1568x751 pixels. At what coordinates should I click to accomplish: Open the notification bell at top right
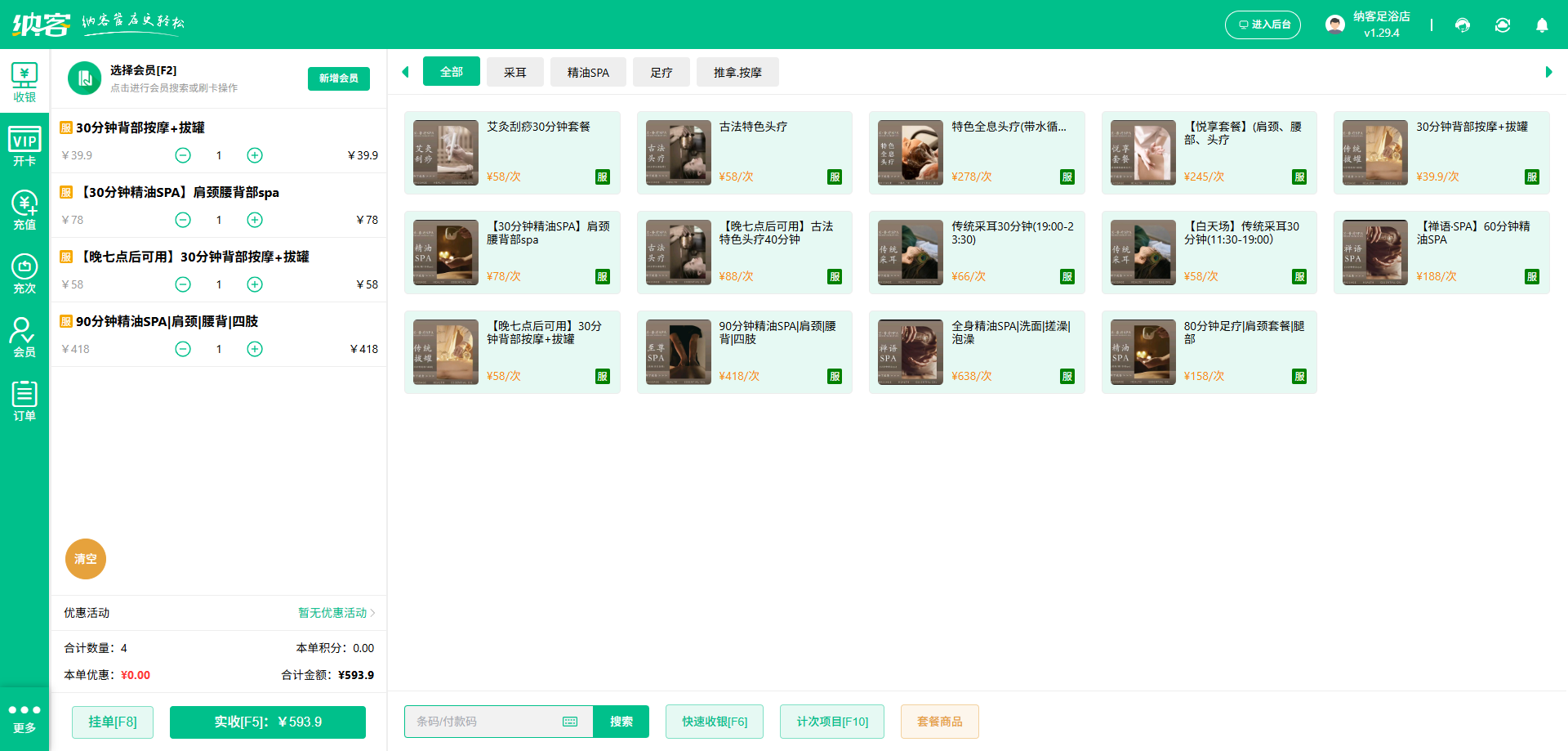pos(1542,25)
